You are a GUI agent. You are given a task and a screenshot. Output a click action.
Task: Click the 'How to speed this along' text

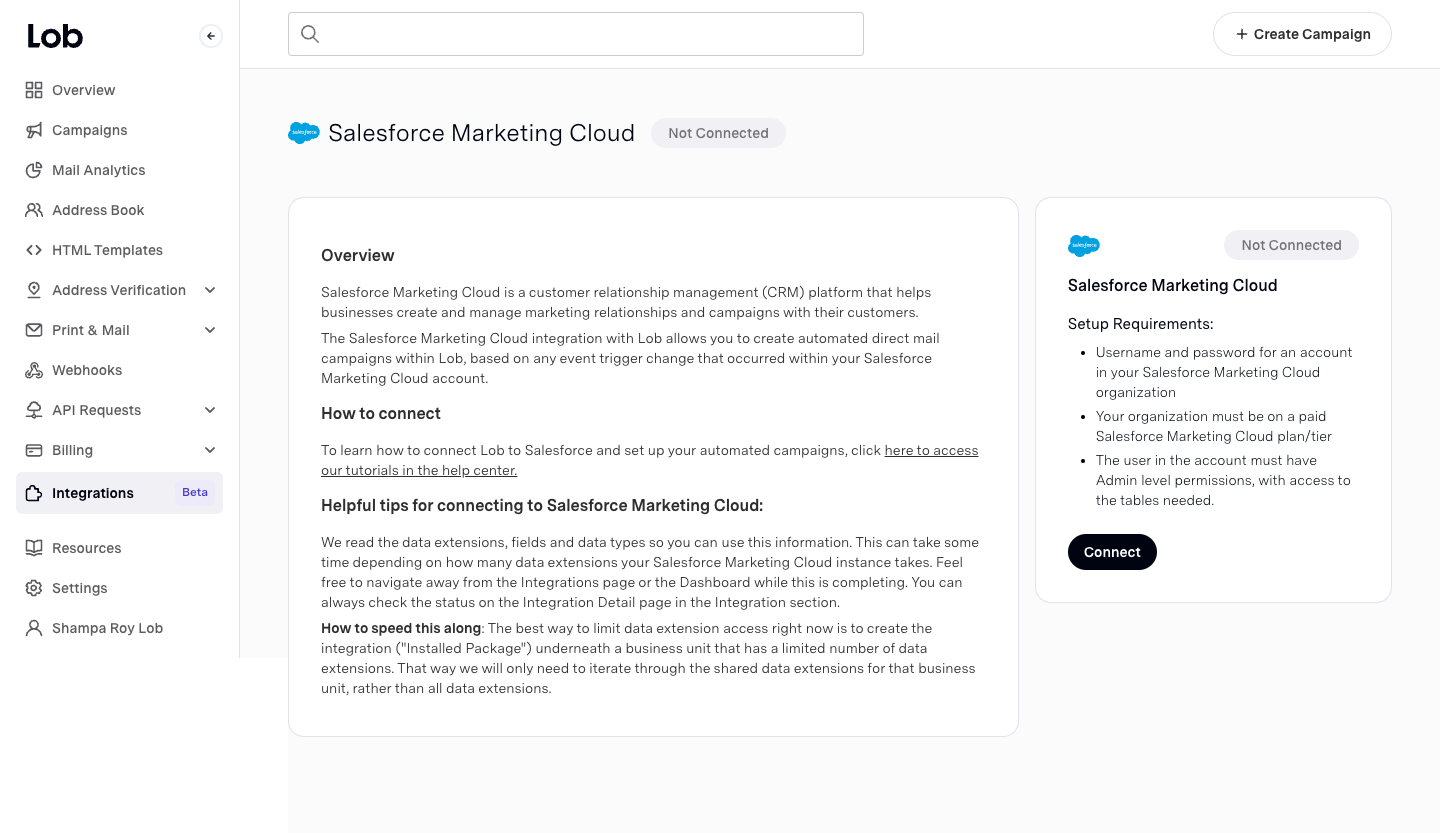pyautogui.click(x=401, y=628)
